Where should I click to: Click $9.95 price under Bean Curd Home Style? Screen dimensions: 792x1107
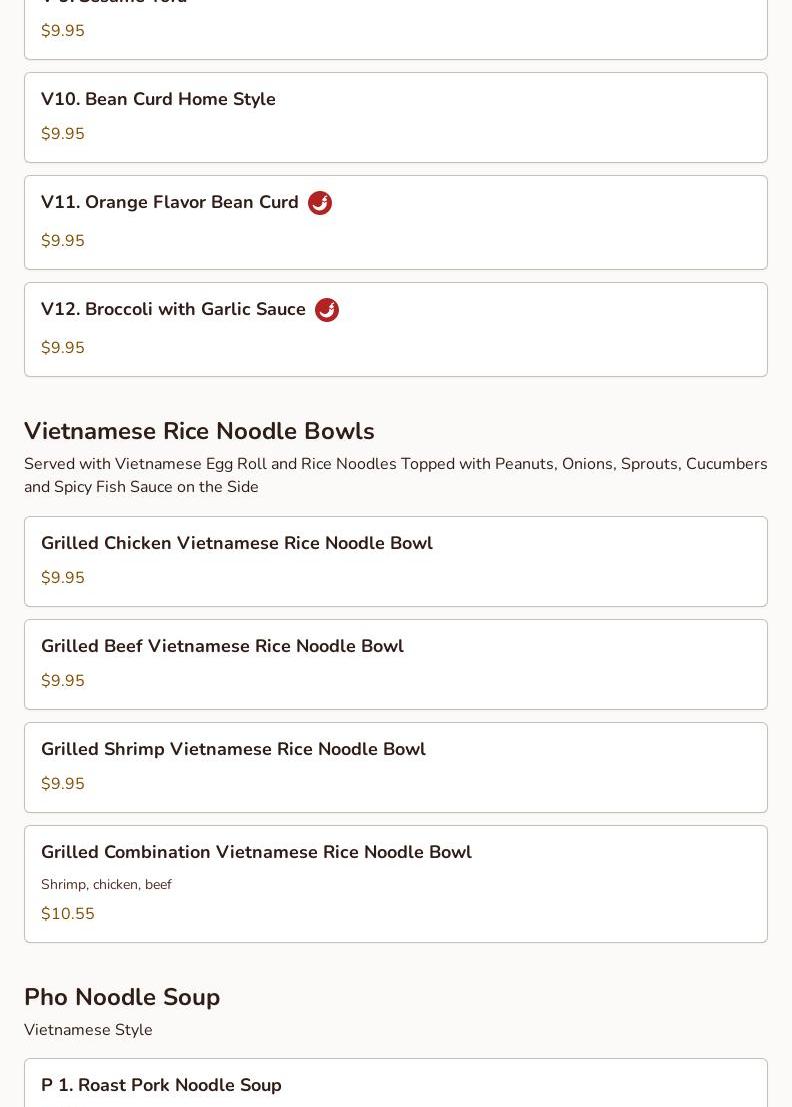coord(63,133)
